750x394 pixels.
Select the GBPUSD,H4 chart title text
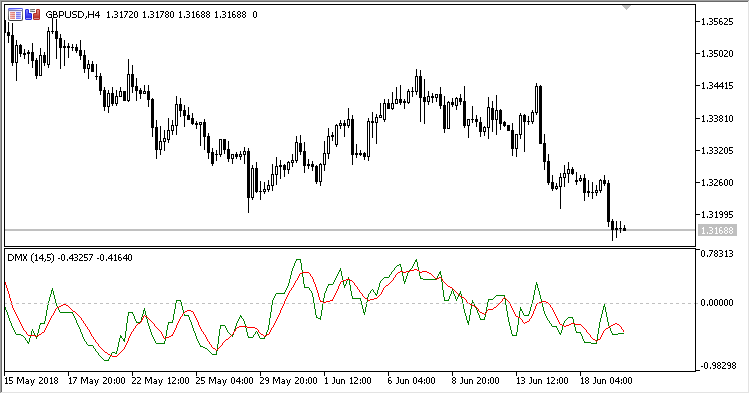[73, 15]
